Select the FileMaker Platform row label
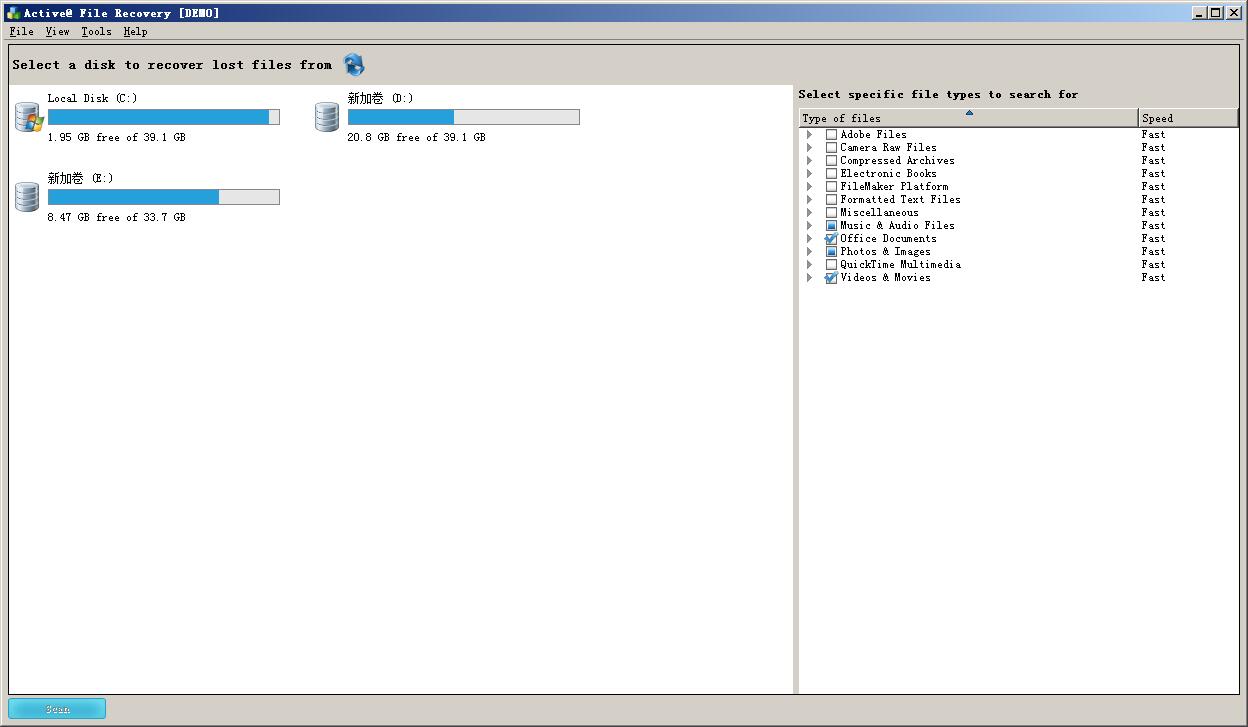 pyautogui.click(x=894, y=187)
